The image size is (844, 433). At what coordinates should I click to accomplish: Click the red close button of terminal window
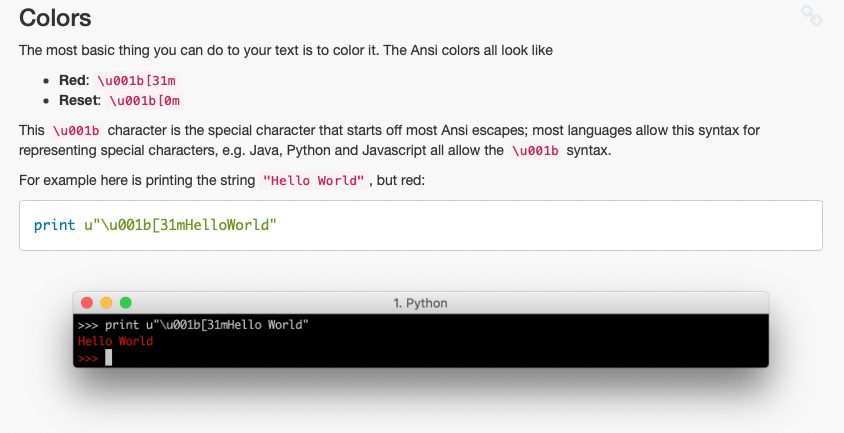(x=87, y=303)
